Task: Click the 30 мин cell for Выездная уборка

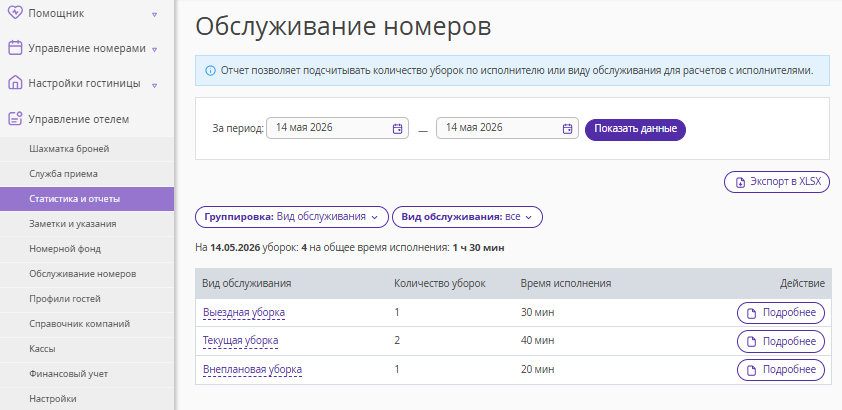Action: (x=537, y=312)
